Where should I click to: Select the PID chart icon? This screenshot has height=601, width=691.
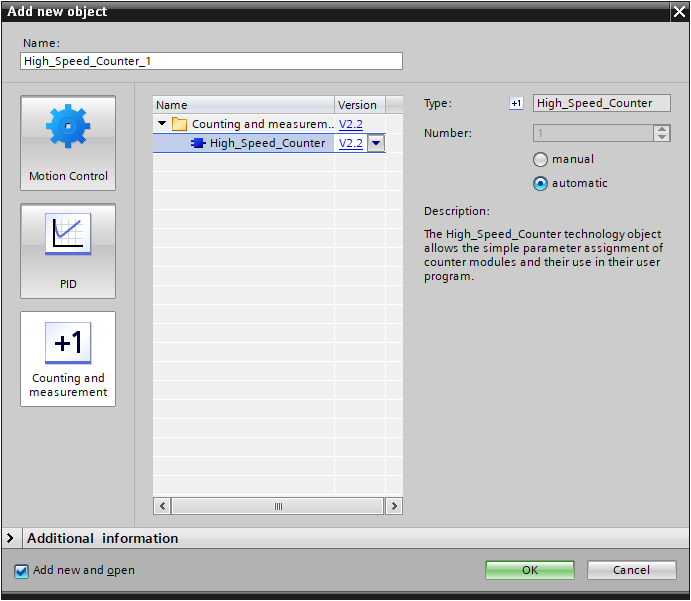click(x=68, y=234)
